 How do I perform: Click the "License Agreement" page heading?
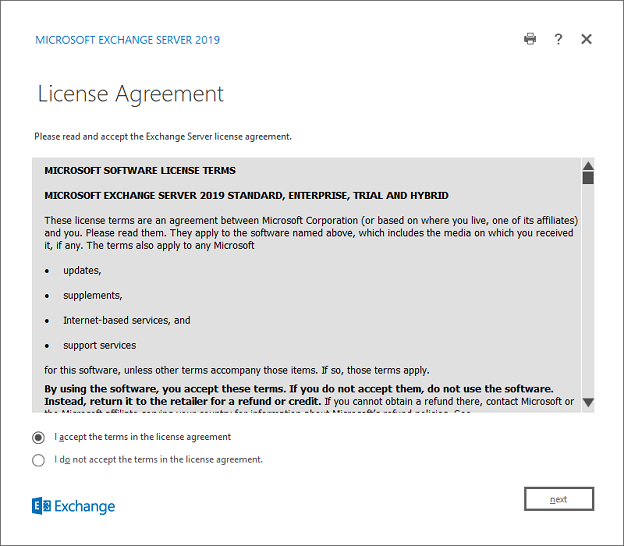pos(130,94)
